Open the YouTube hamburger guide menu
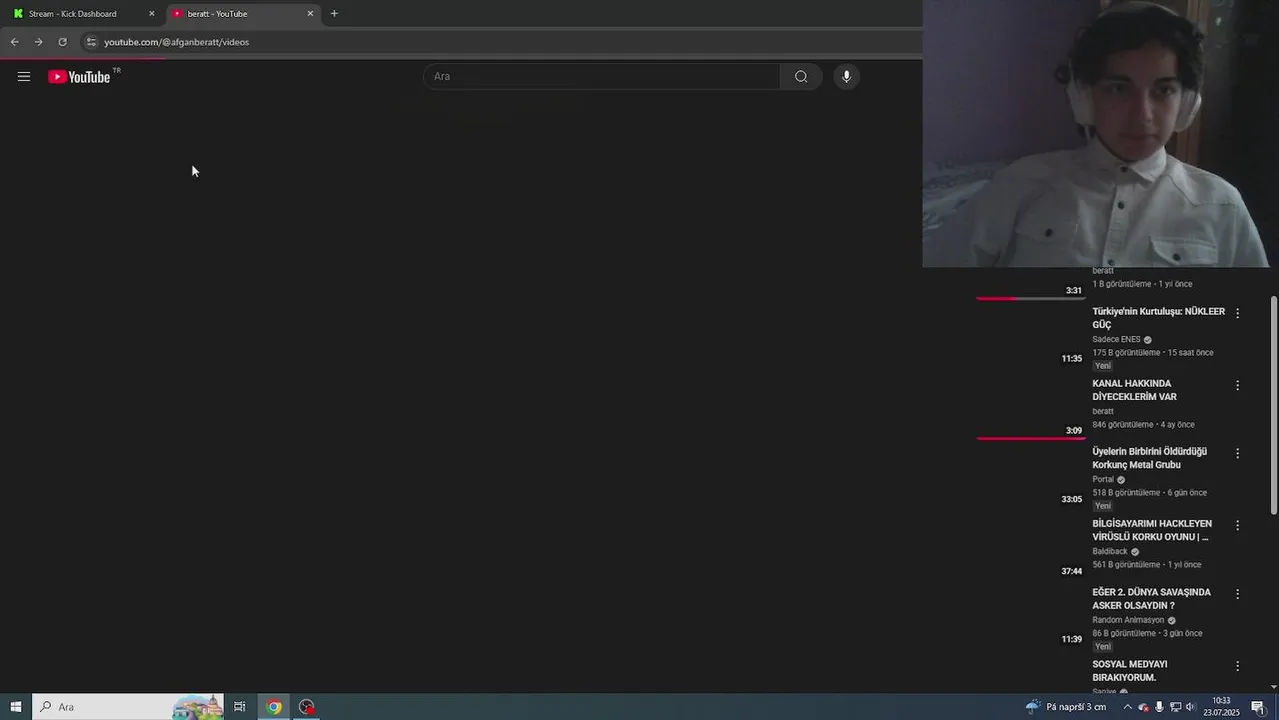This screenshot has width=1279, height=720. click(x=24, y=77)
